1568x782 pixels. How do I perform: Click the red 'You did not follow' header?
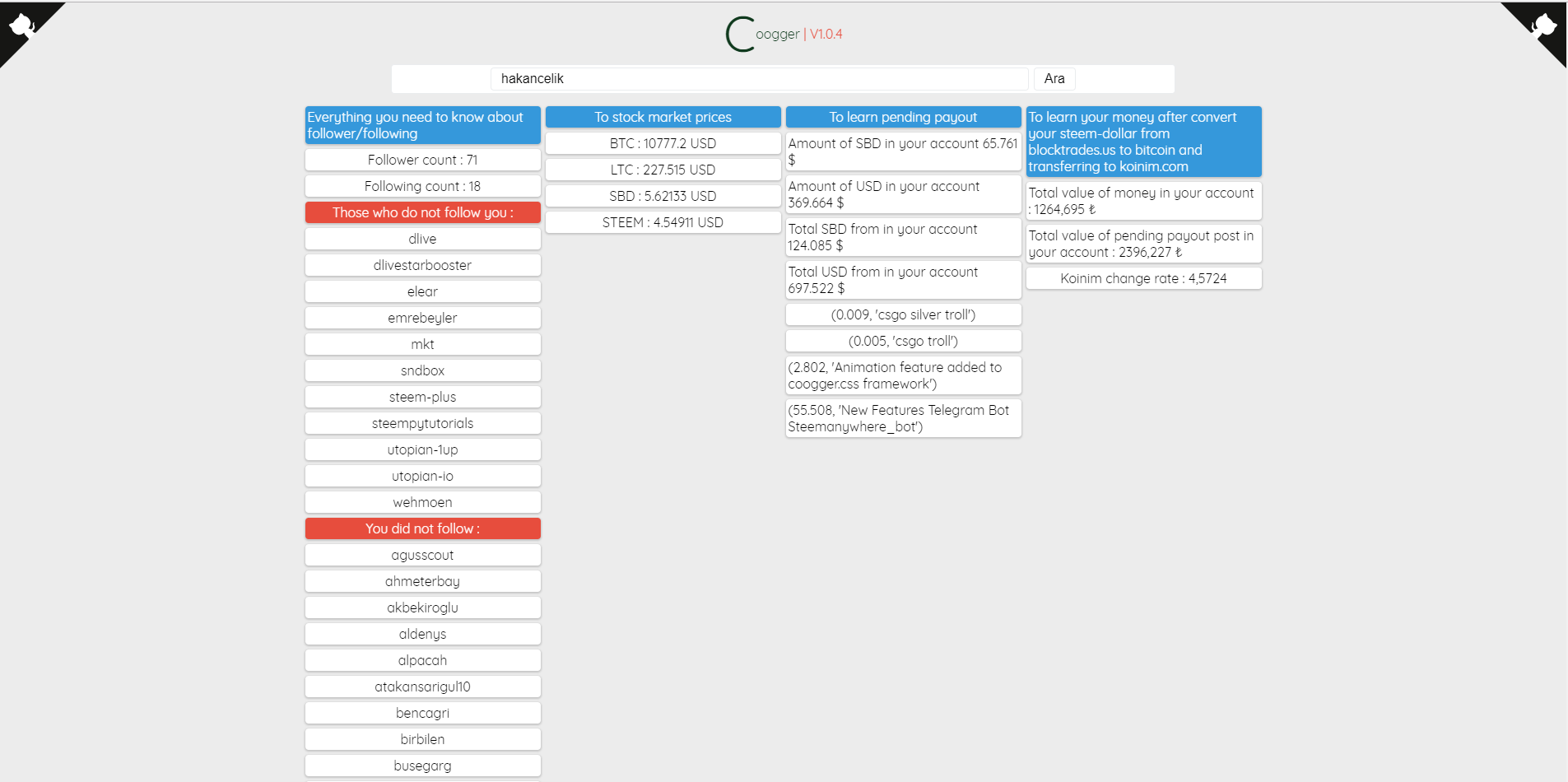coord(423,528)
